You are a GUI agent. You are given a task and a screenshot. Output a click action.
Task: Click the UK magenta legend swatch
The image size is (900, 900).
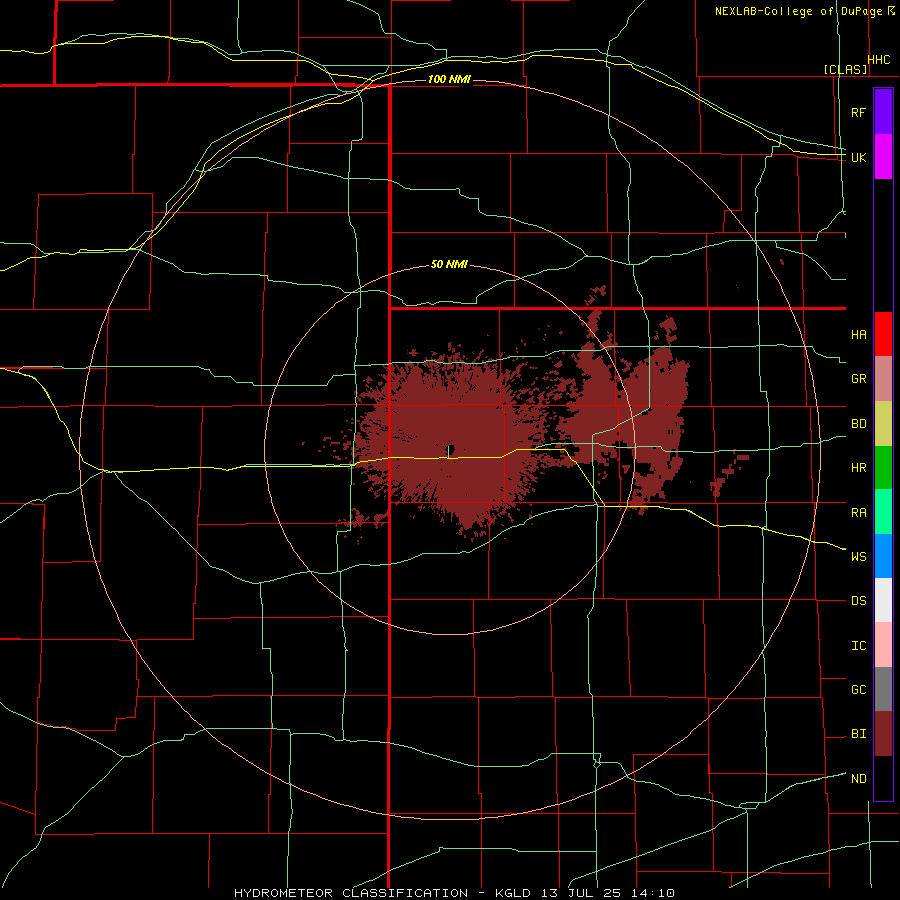coord(883,157)
